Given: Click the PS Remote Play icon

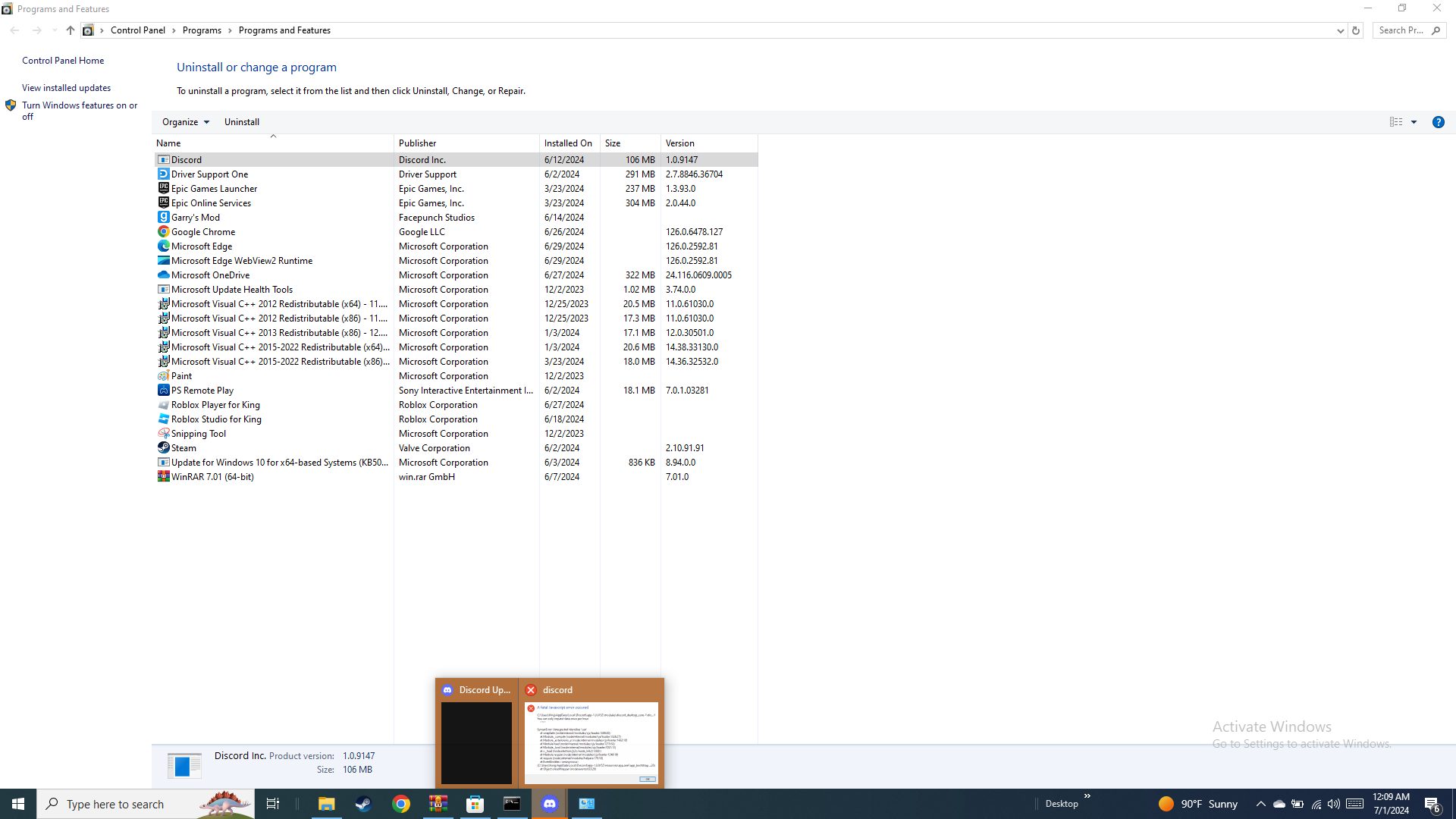Looking at the screenshot, I should [x=163, y=391].
